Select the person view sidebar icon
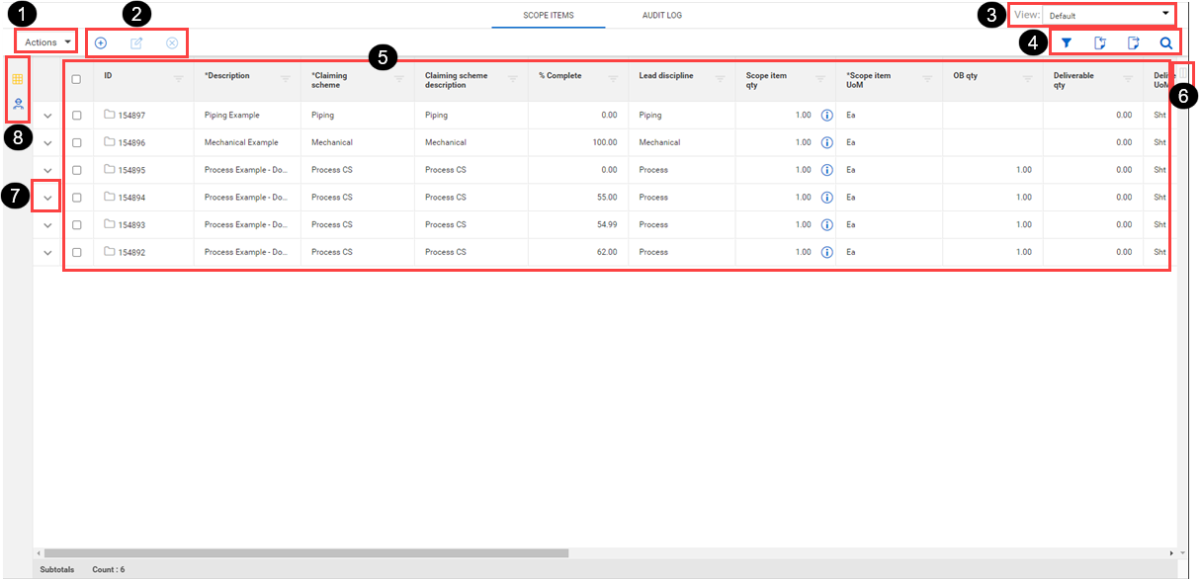This screenshot has height=579, width=1200. pyautogui.click(x=18, y=103)
